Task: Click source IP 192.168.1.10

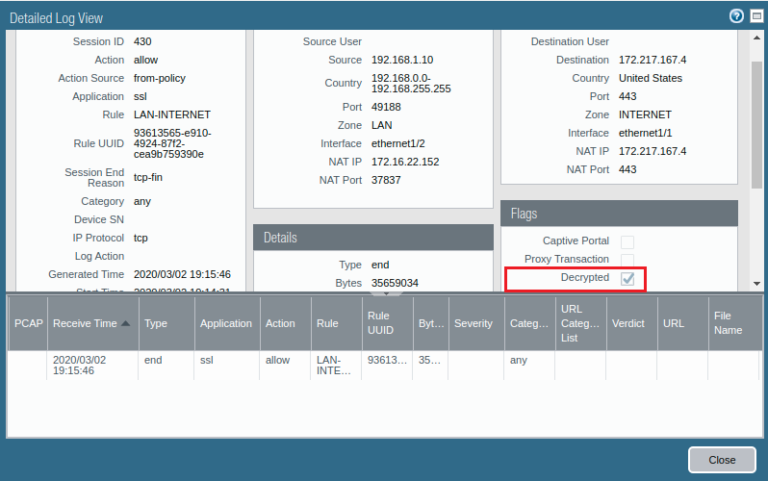Action: tap(402, 60)
